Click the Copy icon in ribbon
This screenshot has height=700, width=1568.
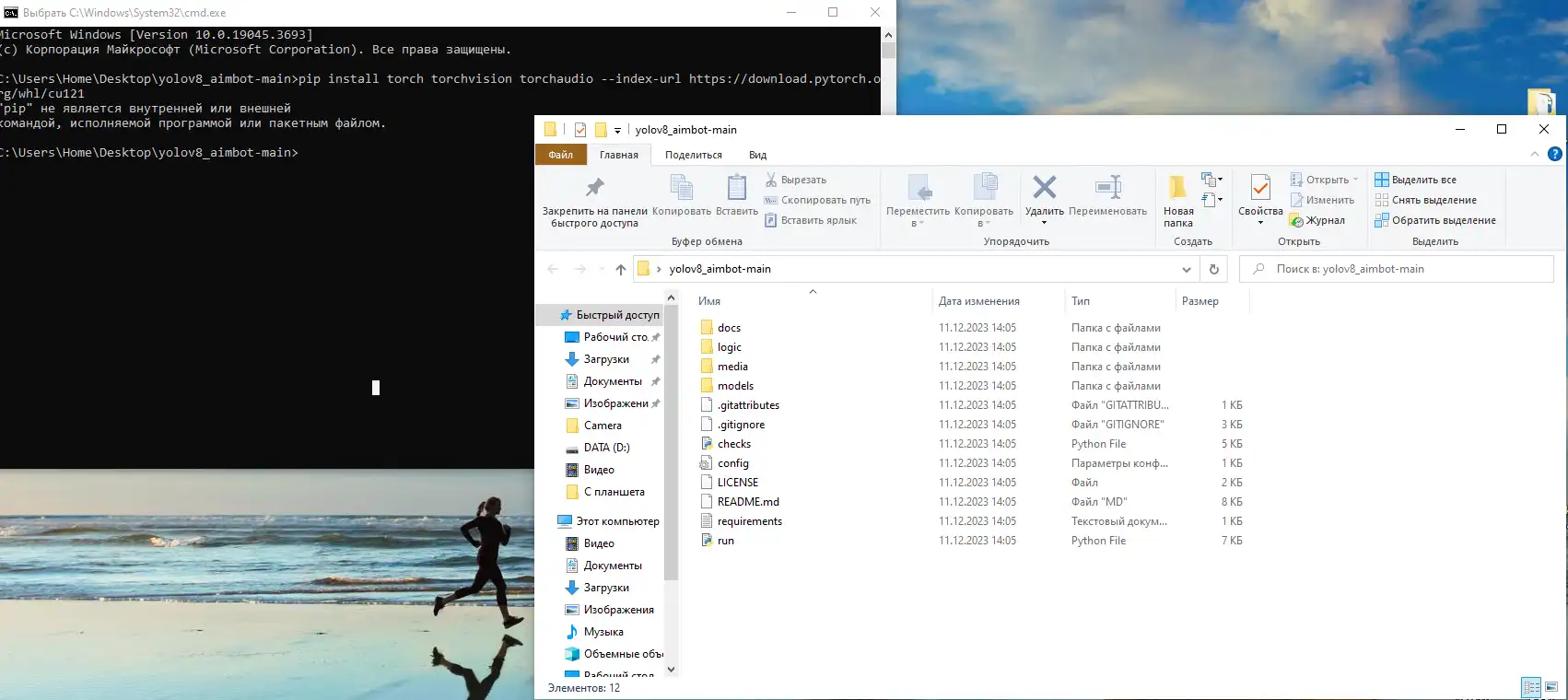681,188
